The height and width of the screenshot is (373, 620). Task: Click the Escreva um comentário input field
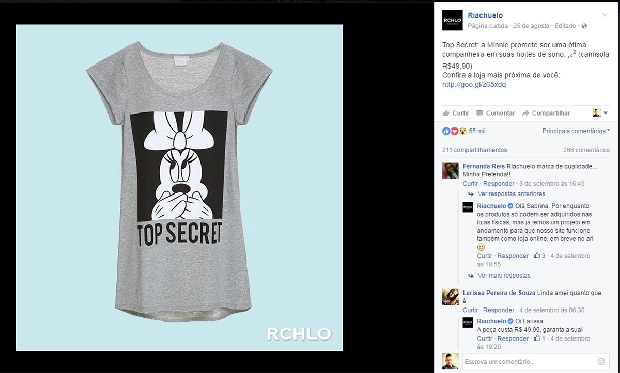(530, 362)
